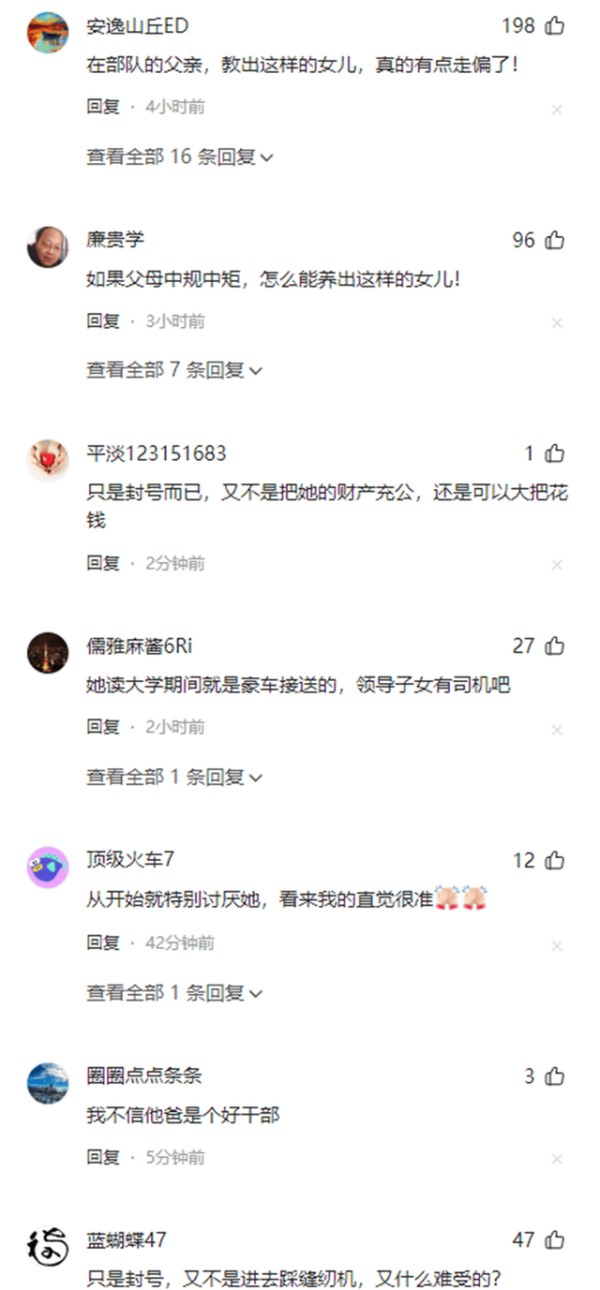Like 儒雅麻酱6Ri's comment with 27 likes
Image resolution: width=600 pixels, height=1290 pixels.
pos(555,646)
